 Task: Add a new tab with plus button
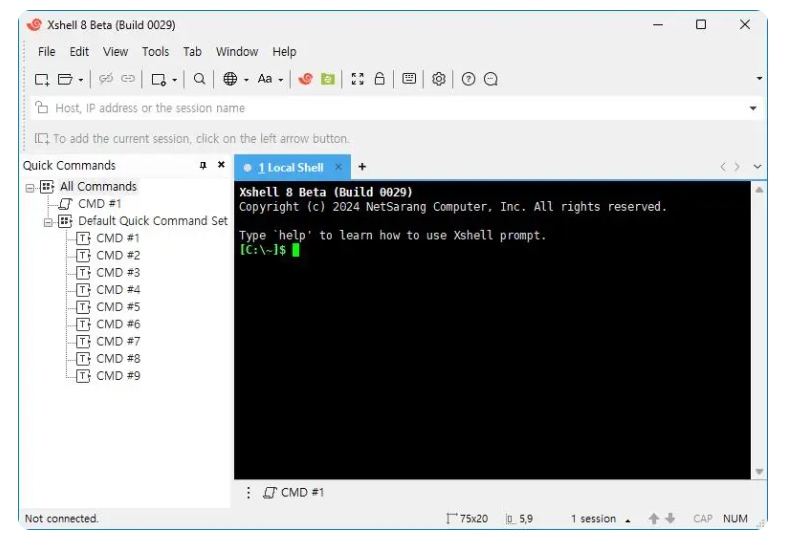pos(362,167)
